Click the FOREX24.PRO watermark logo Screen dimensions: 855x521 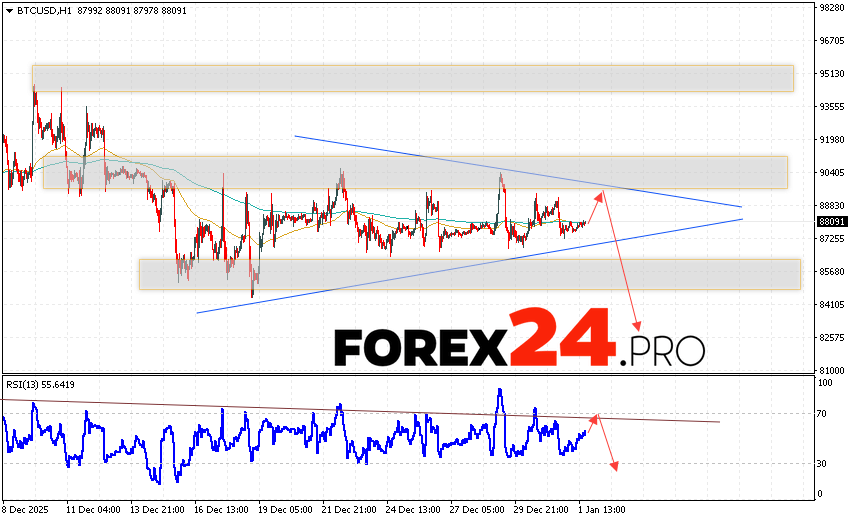pyautogui.click(x=518, y=342)
